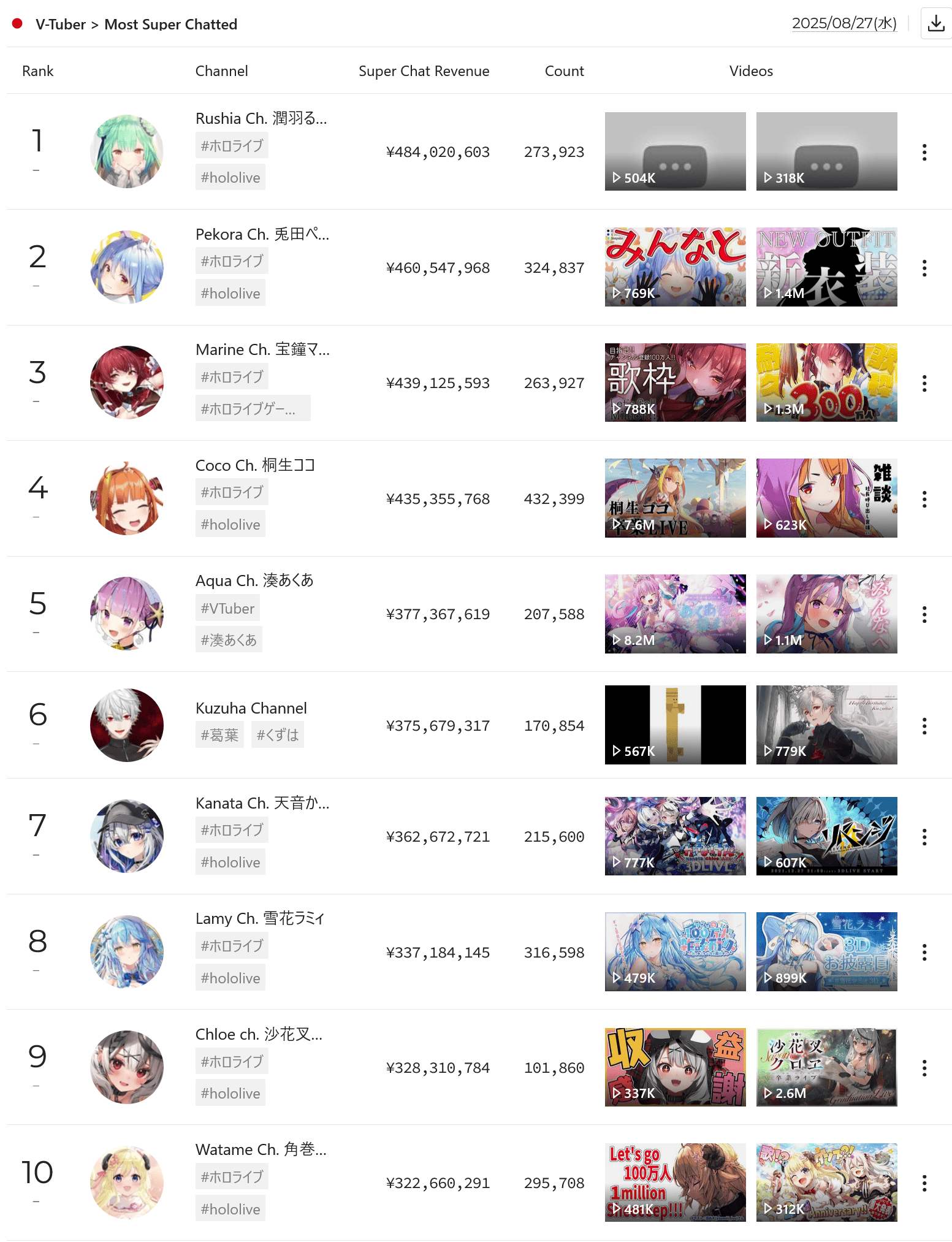Click the Count column header
Screen dimensions: 952x1242
[x=564, y=71]
